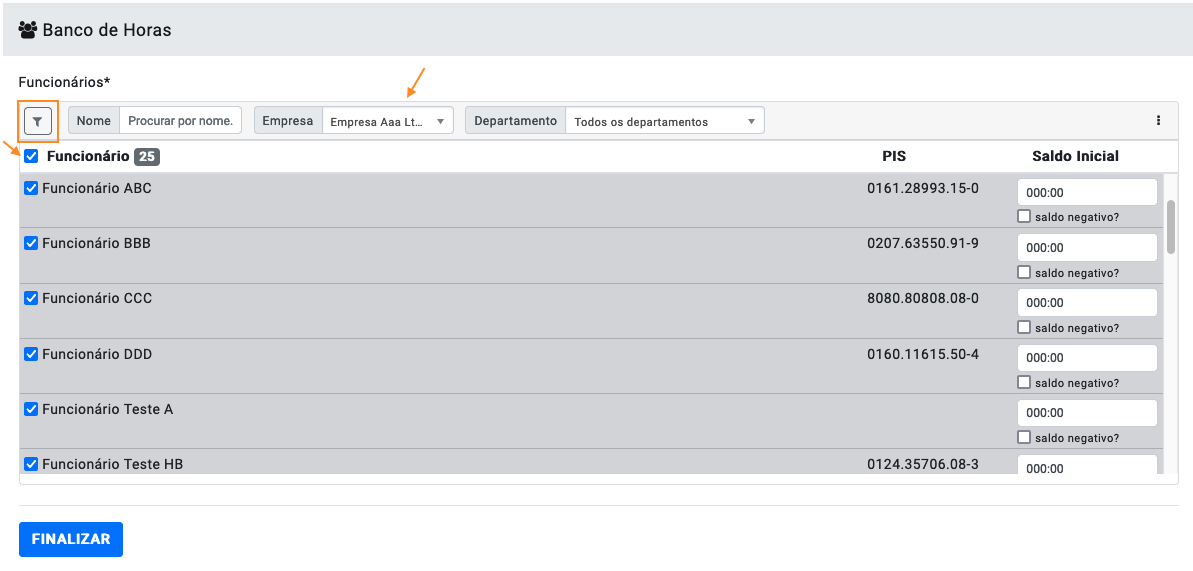
Task: Click the Banco de Horas people icon
Action: (28, 30)
